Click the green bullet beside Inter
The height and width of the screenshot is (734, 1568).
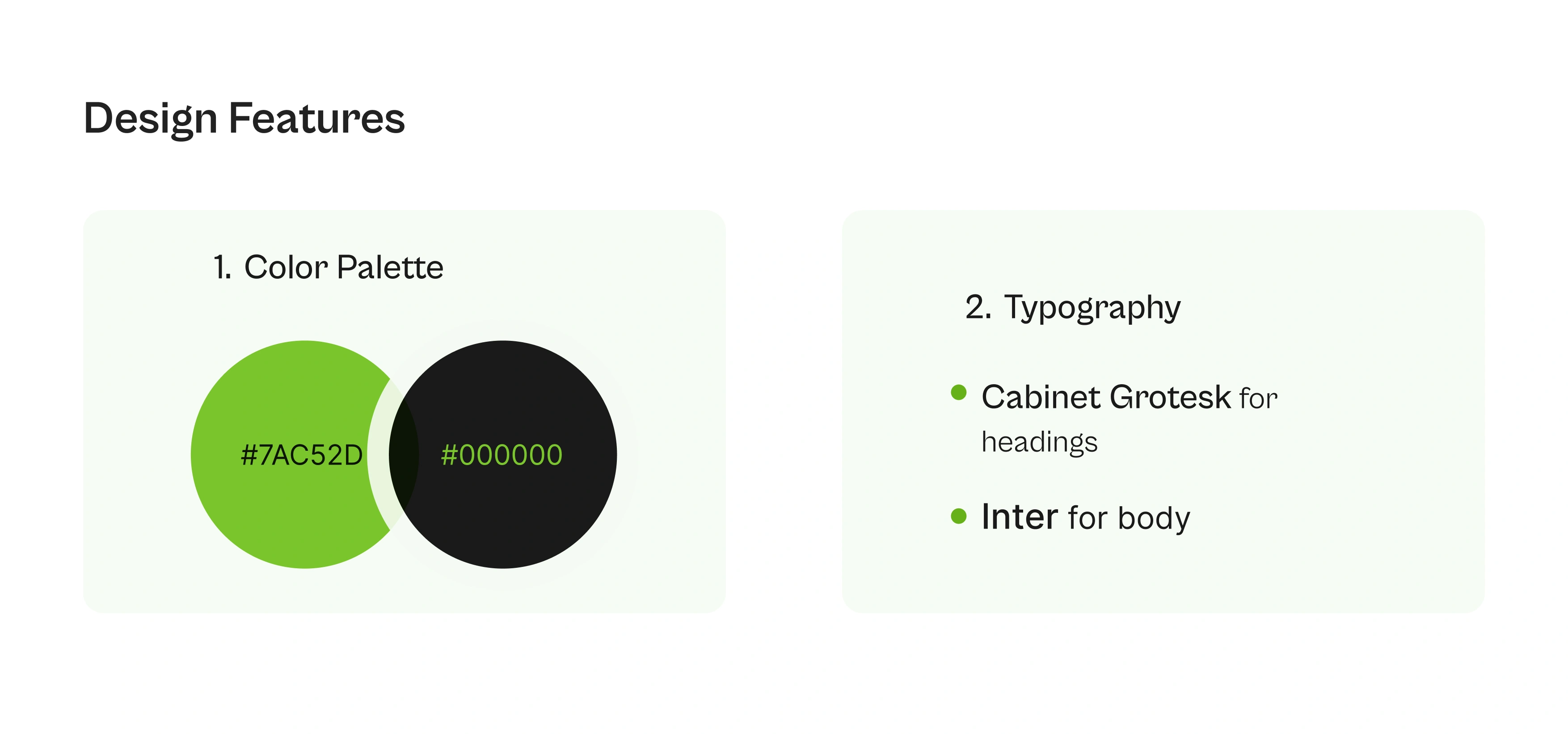pyautogui.click(x=958, y=516)
